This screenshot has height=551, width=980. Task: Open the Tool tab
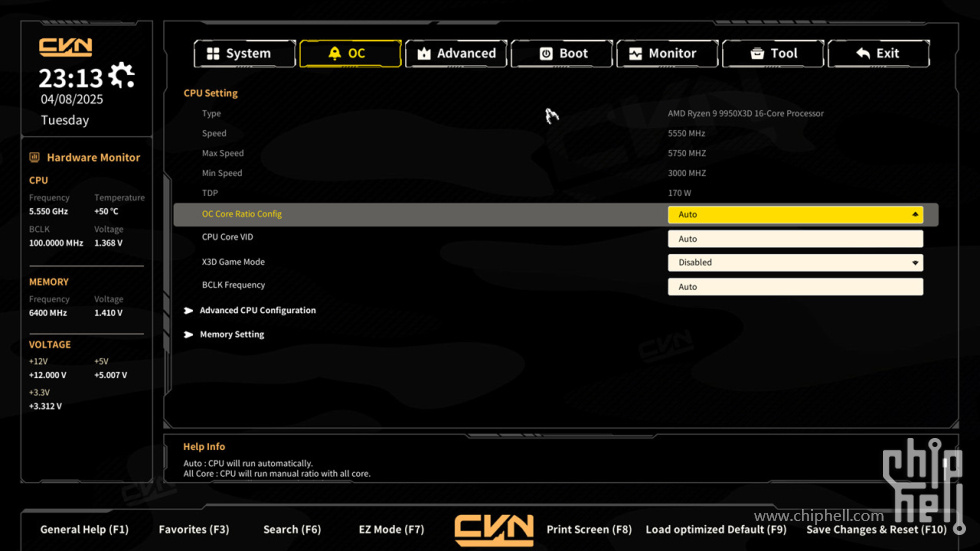[773, 54]
